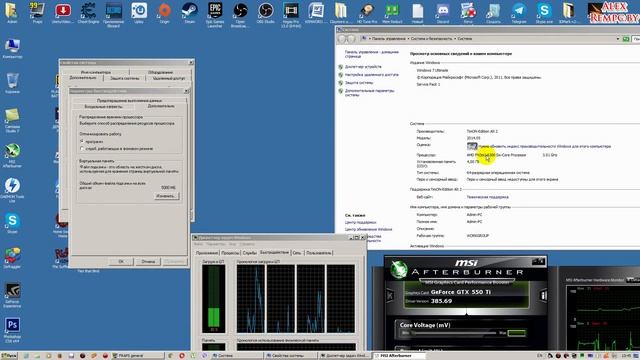Image resolution: width=640 pixels, height=360 pixels.
Task: Open the Defraggler desktop icon
Action: [12, 258]
